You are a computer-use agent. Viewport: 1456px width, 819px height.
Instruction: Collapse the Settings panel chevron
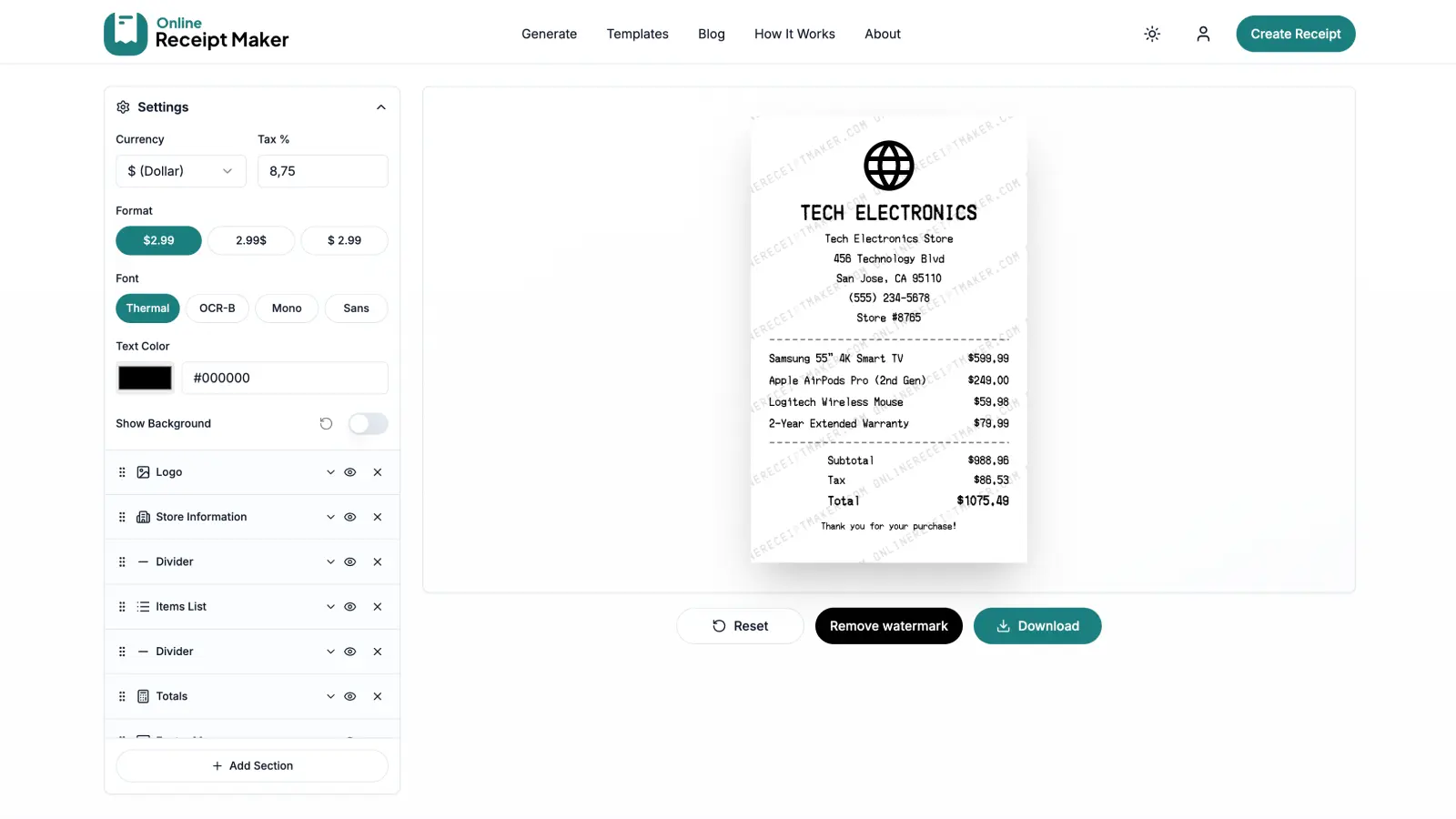click(381, 107)
